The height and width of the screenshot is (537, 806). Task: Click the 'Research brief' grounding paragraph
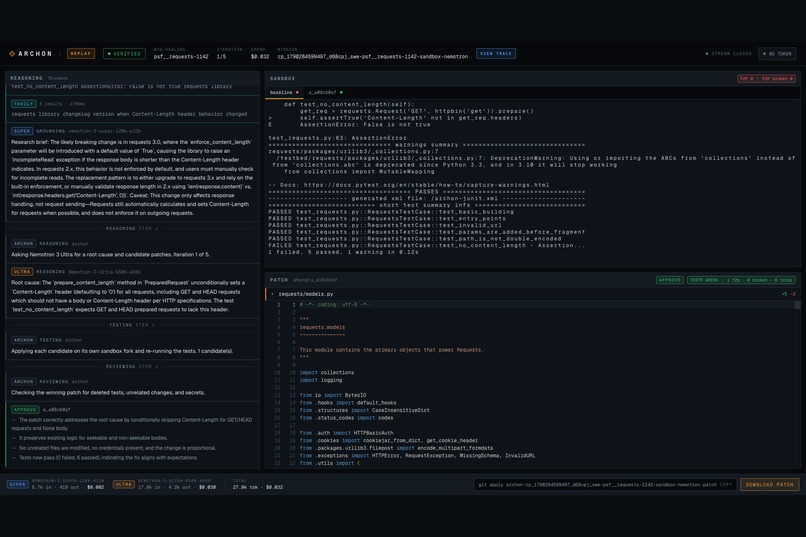[132, 177]
